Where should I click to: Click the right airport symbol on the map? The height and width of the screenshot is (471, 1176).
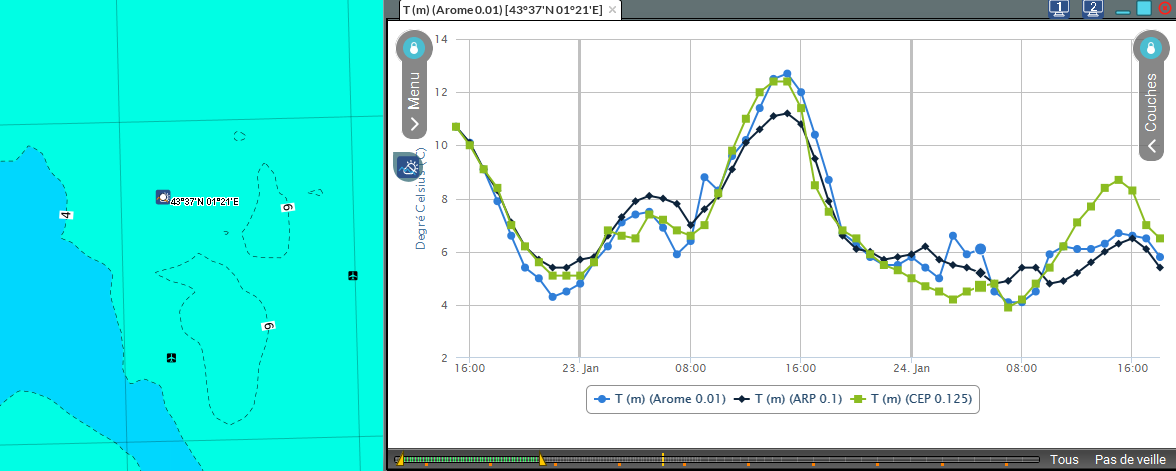(352, 275)
